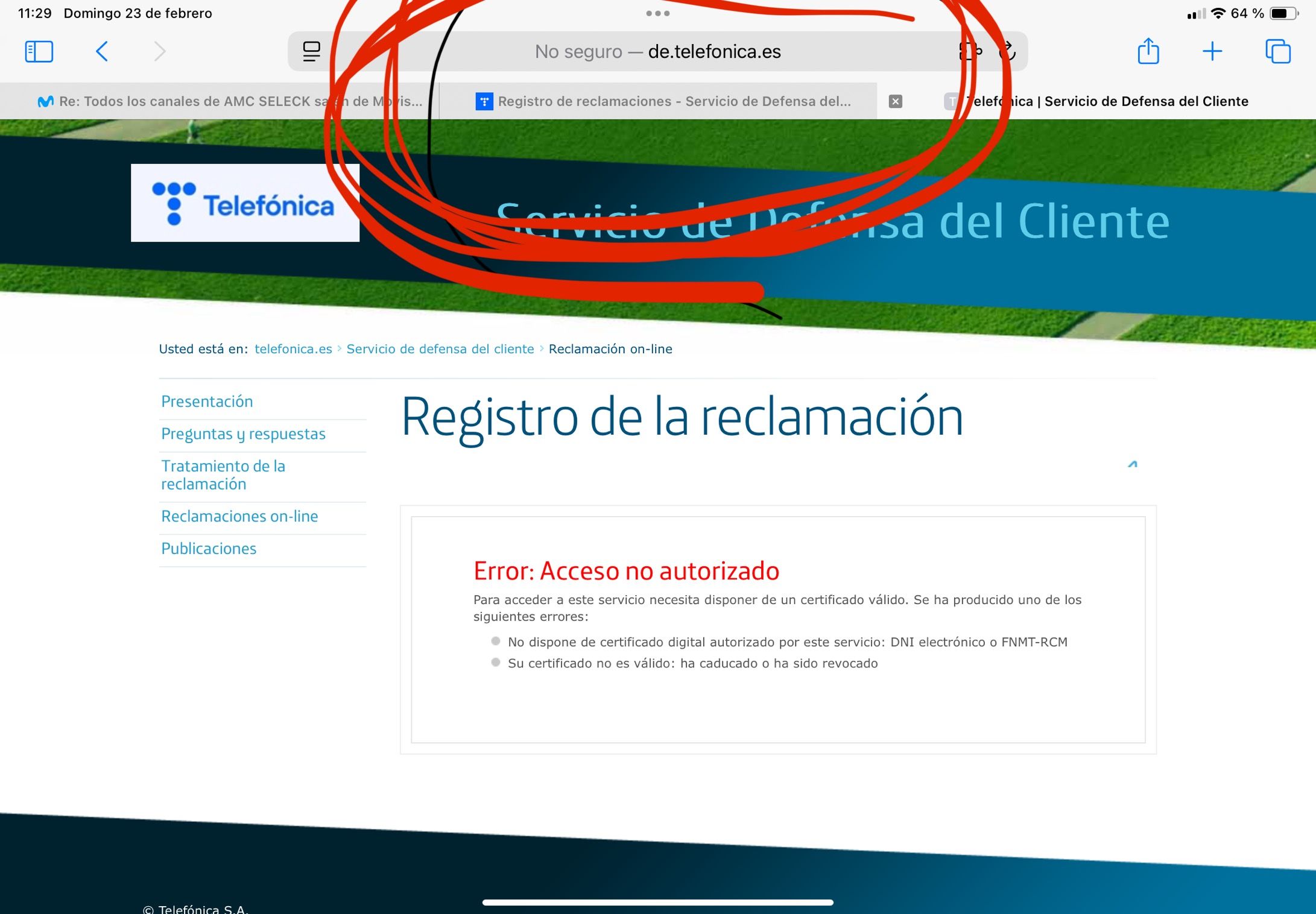Close the Registro de reclamaciones tab
Image resolution: width=1316 pixels, height=914 pixels.
(x=896, y=101)
